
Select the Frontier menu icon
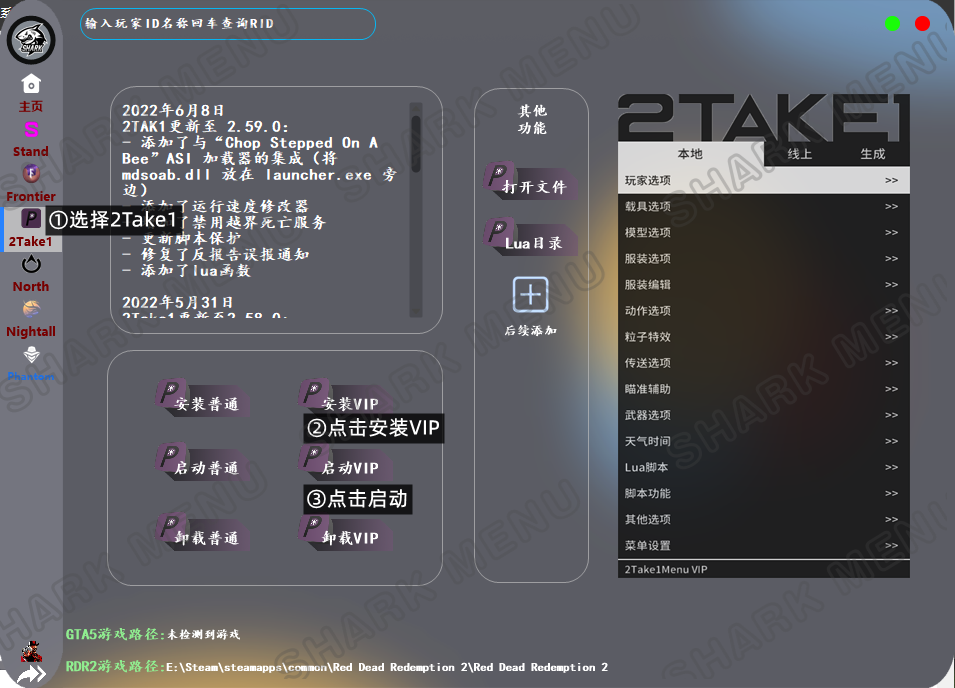click(x=31, y=174)
